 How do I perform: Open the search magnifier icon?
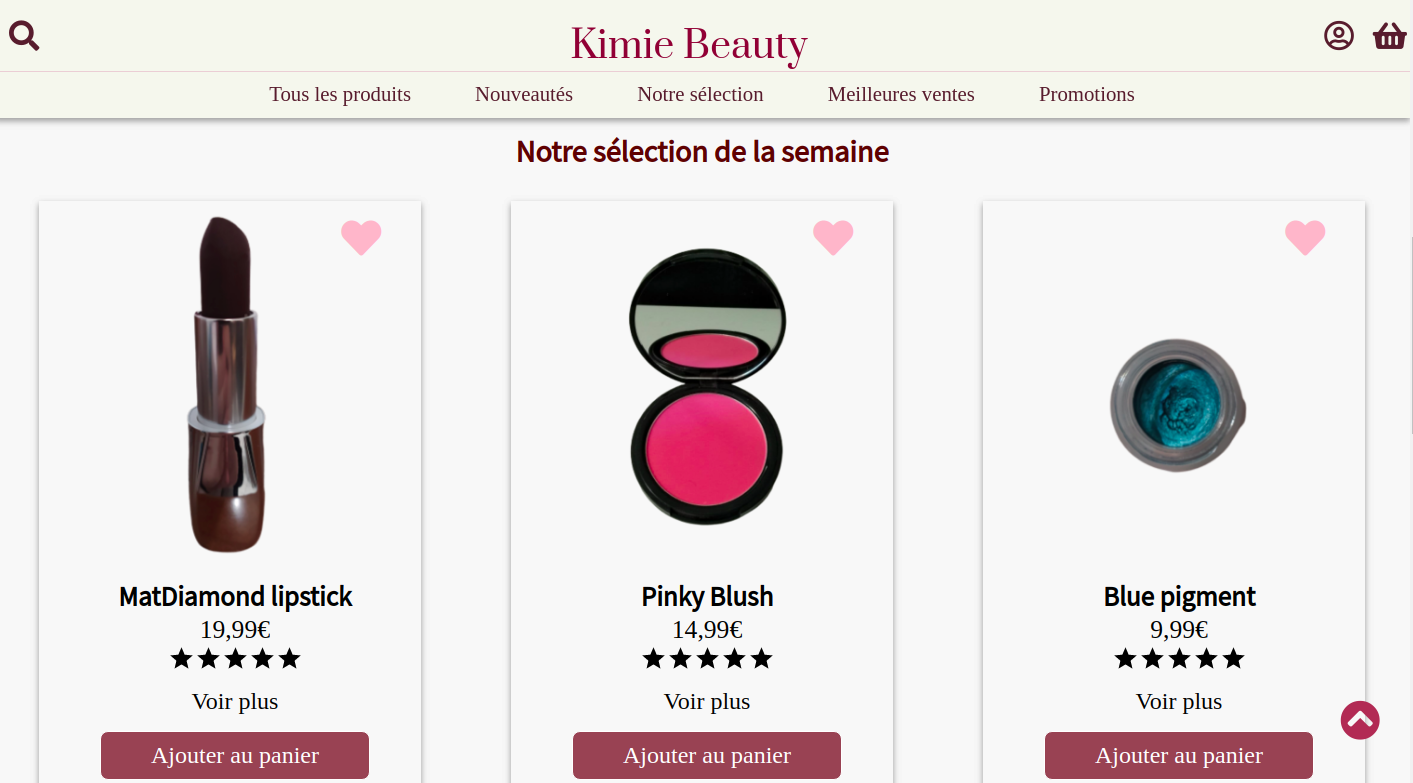pyautogui.click(x=24, y=36)
